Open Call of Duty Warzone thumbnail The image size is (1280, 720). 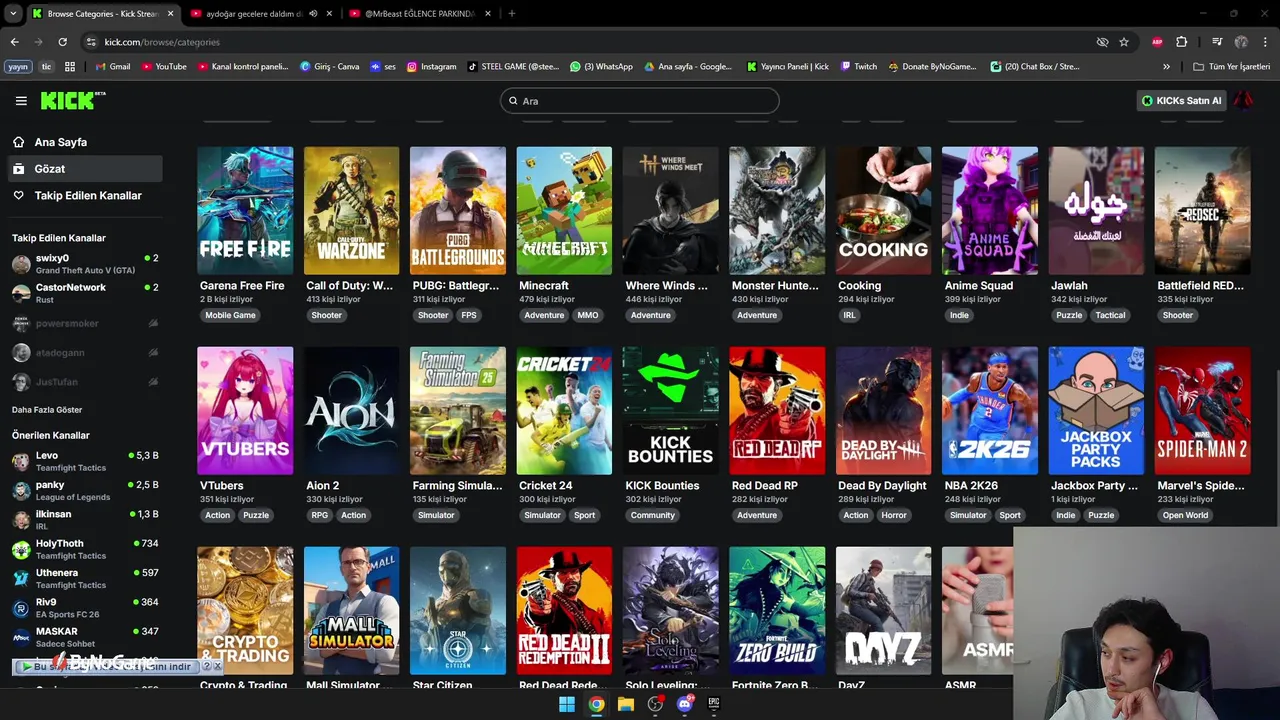pyautogui.click(x=351, y=211)
